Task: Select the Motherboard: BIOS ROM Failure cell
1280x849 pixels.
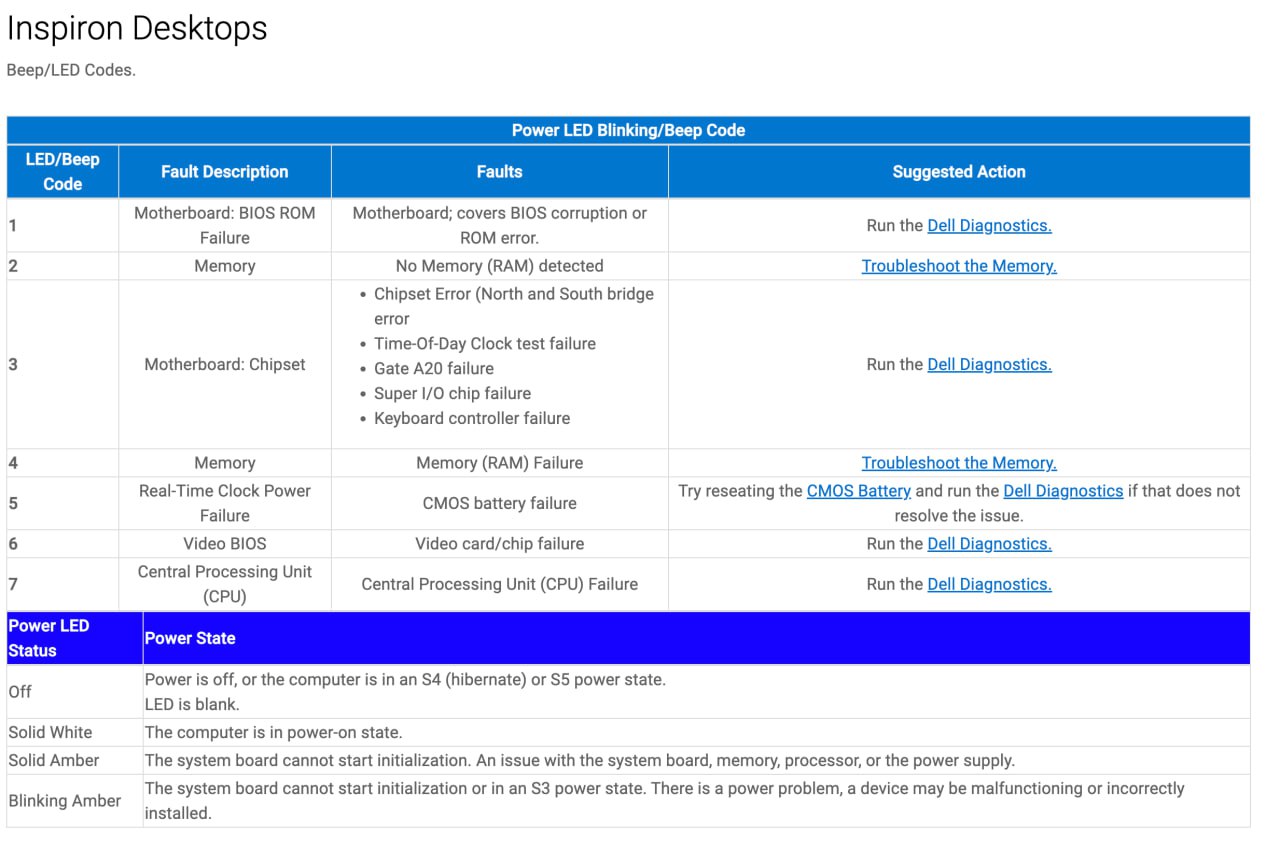Action: pos(225,225)
